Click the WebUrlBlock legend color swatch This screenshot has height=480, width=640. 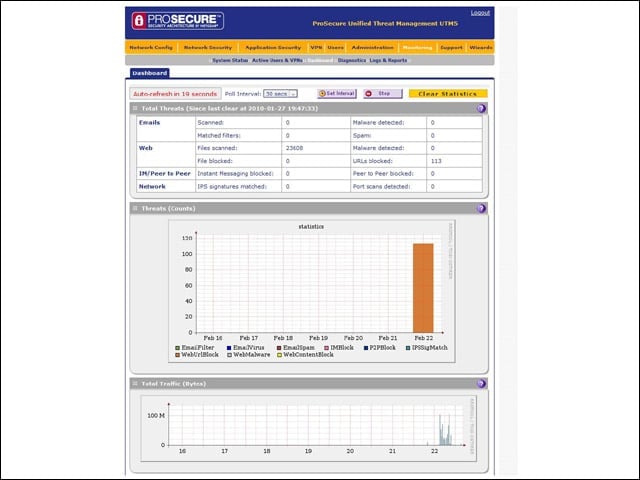point(178,355)
